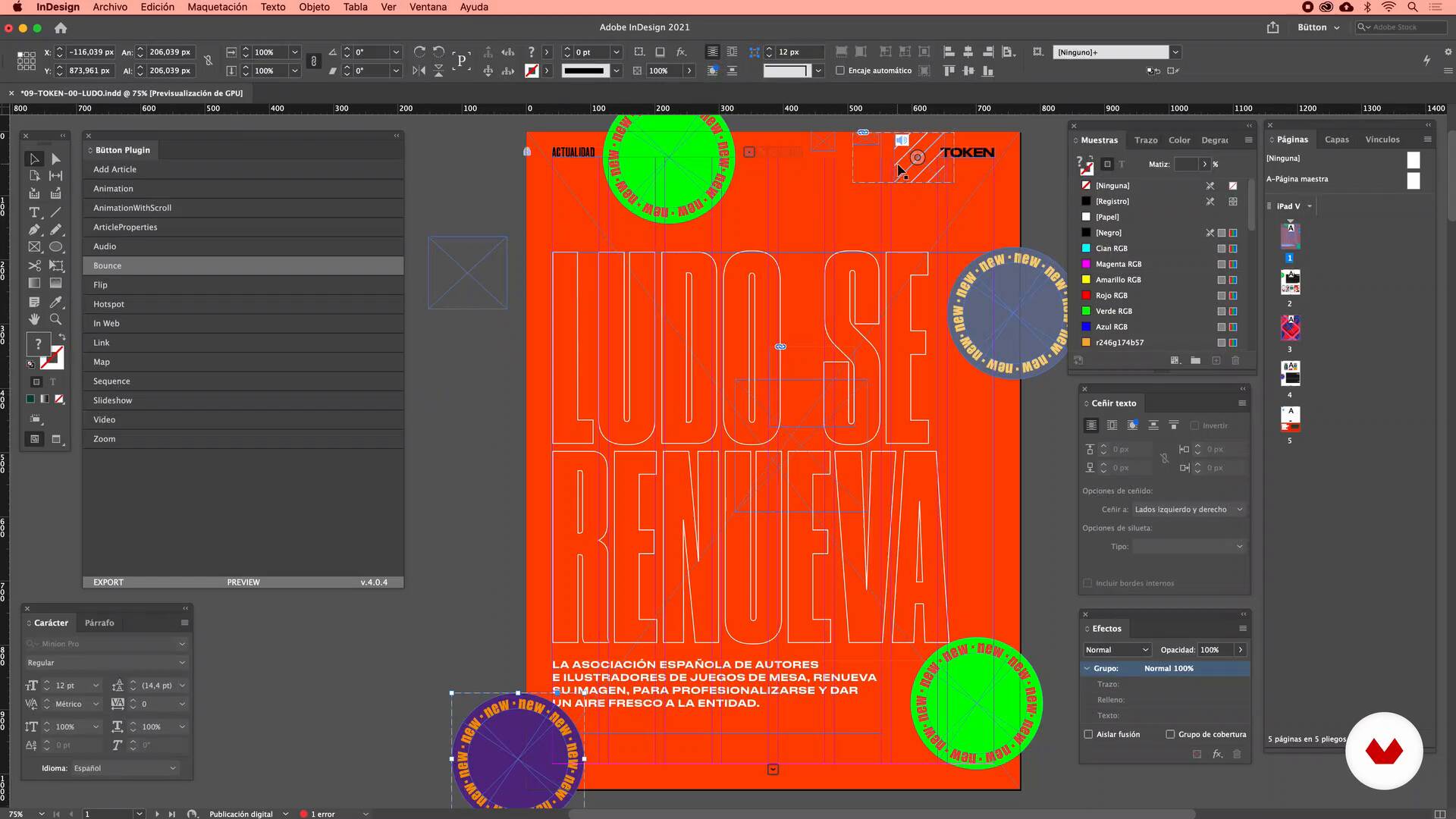Select the Gap tool
This screenshot has width=1456, height=819.
point(55,176)
